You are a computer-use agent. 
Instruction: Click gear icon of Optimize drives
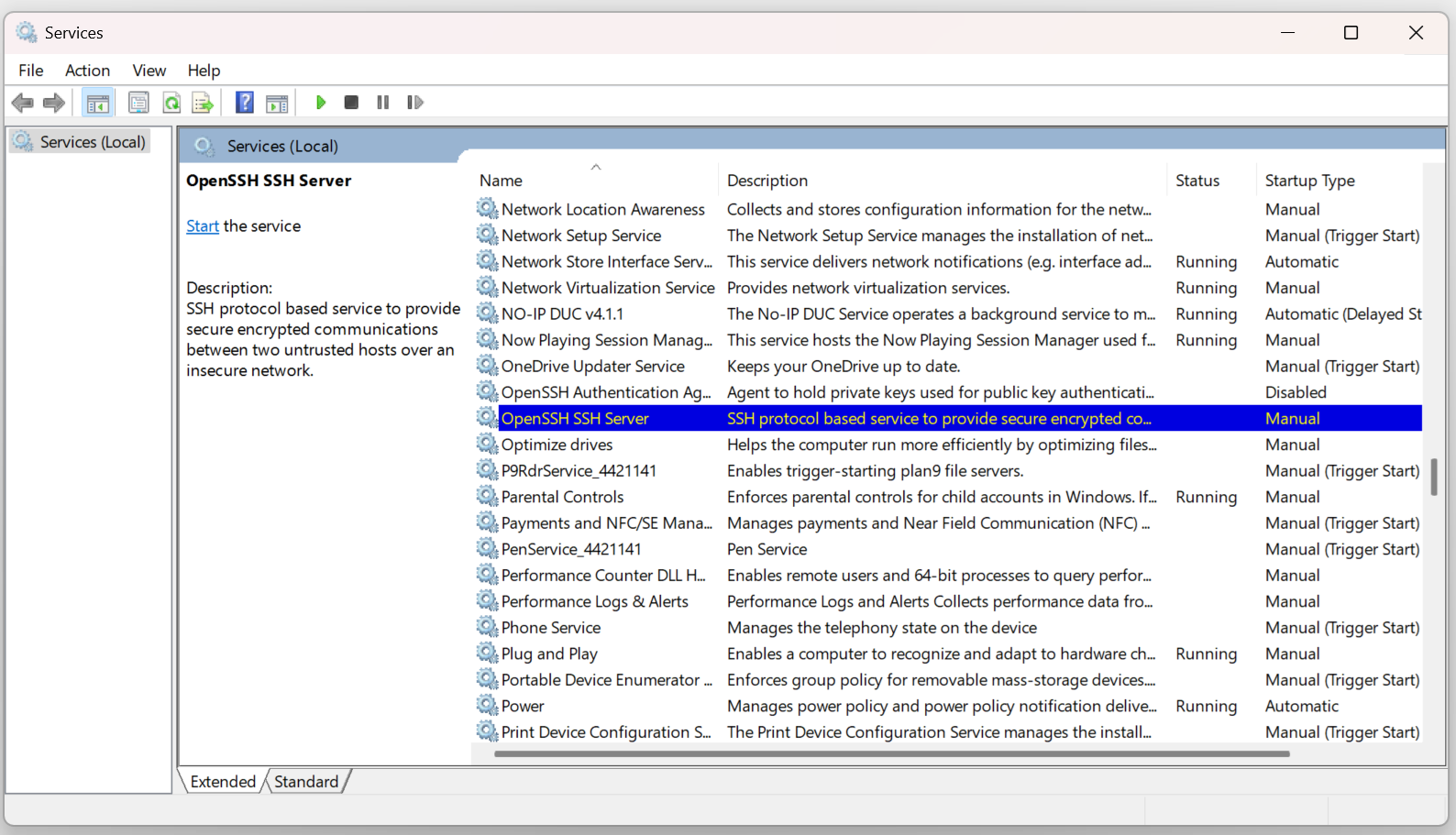pyautogui.click(x=487, y=444)
